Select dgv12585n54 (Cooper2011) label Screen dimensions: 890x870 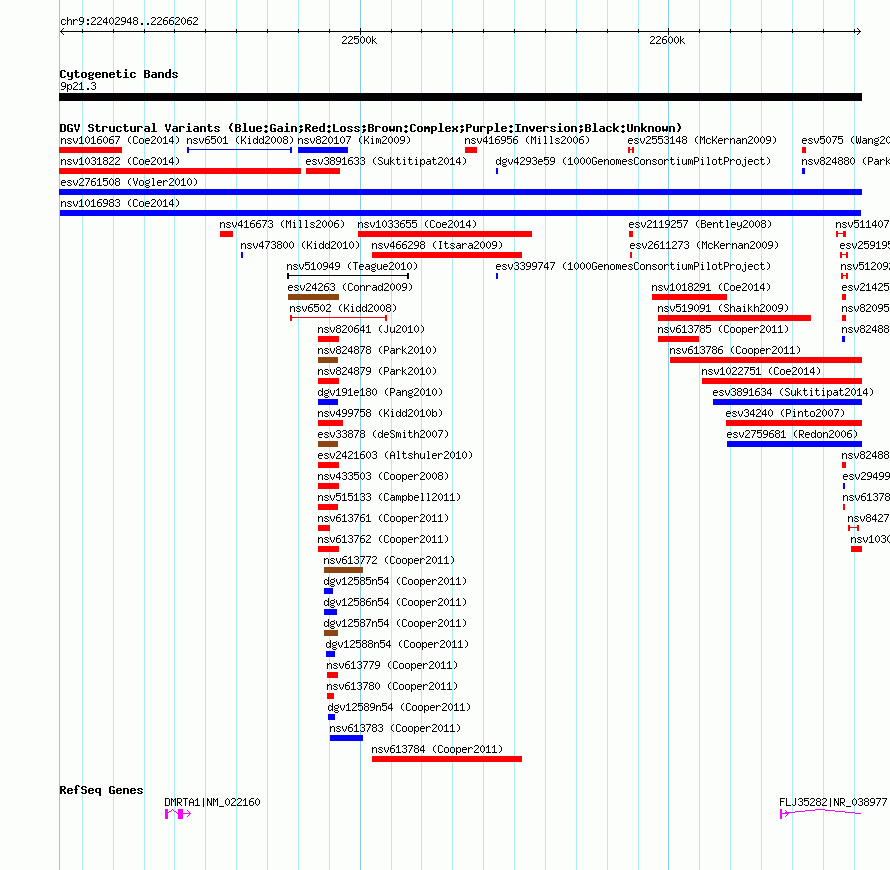pos(395,581)
